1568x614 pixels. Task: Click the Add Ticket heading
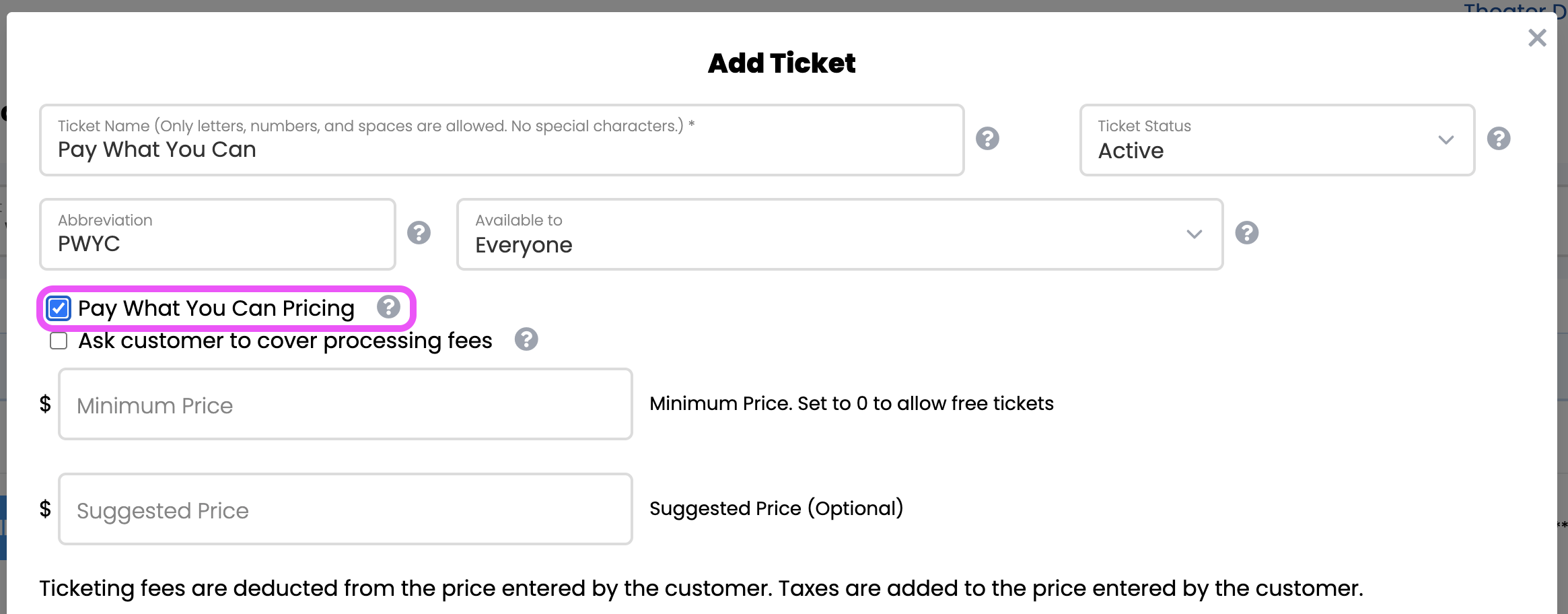781,63
